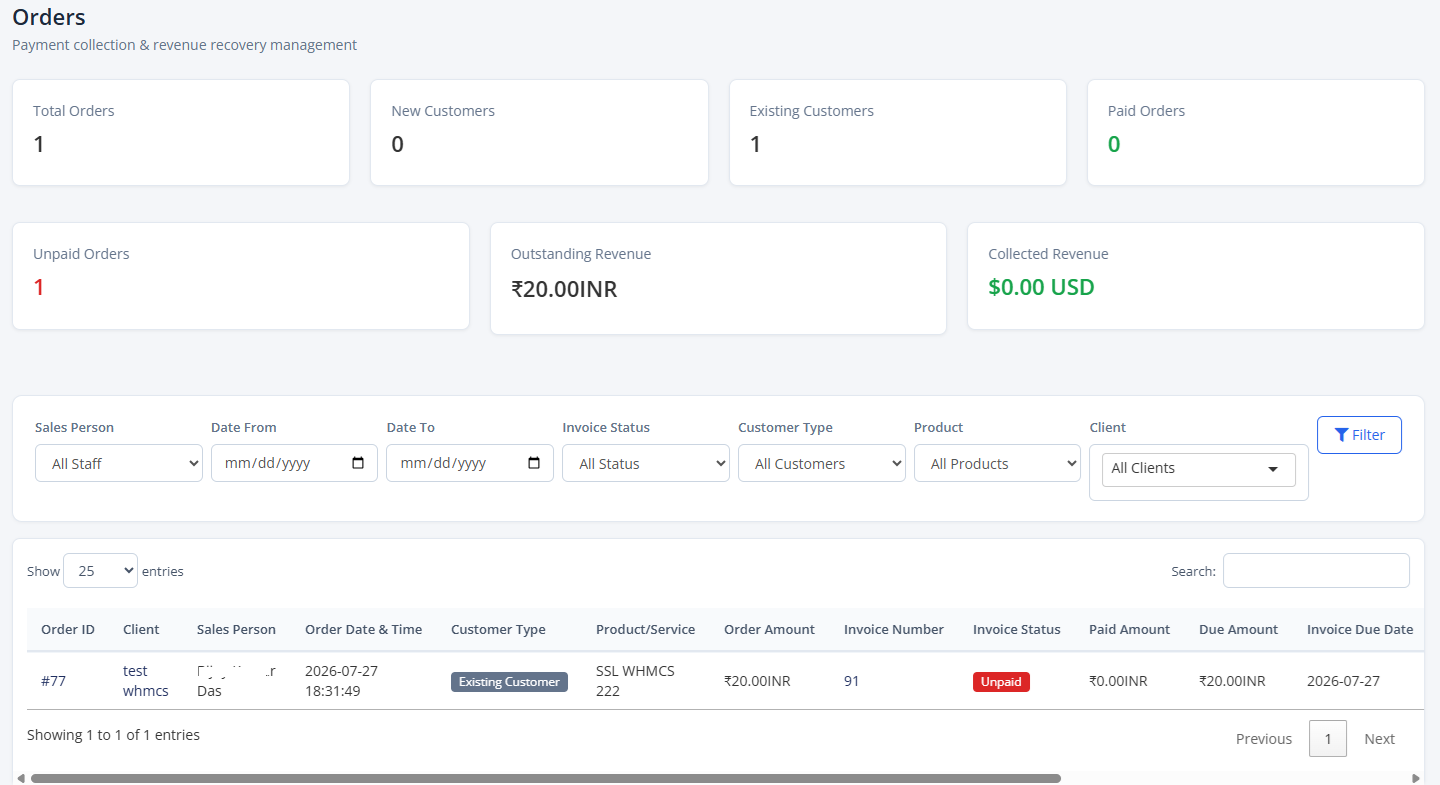Click the scrollbar left arrow
The image size is (1440, 785).
click(21, 778)
